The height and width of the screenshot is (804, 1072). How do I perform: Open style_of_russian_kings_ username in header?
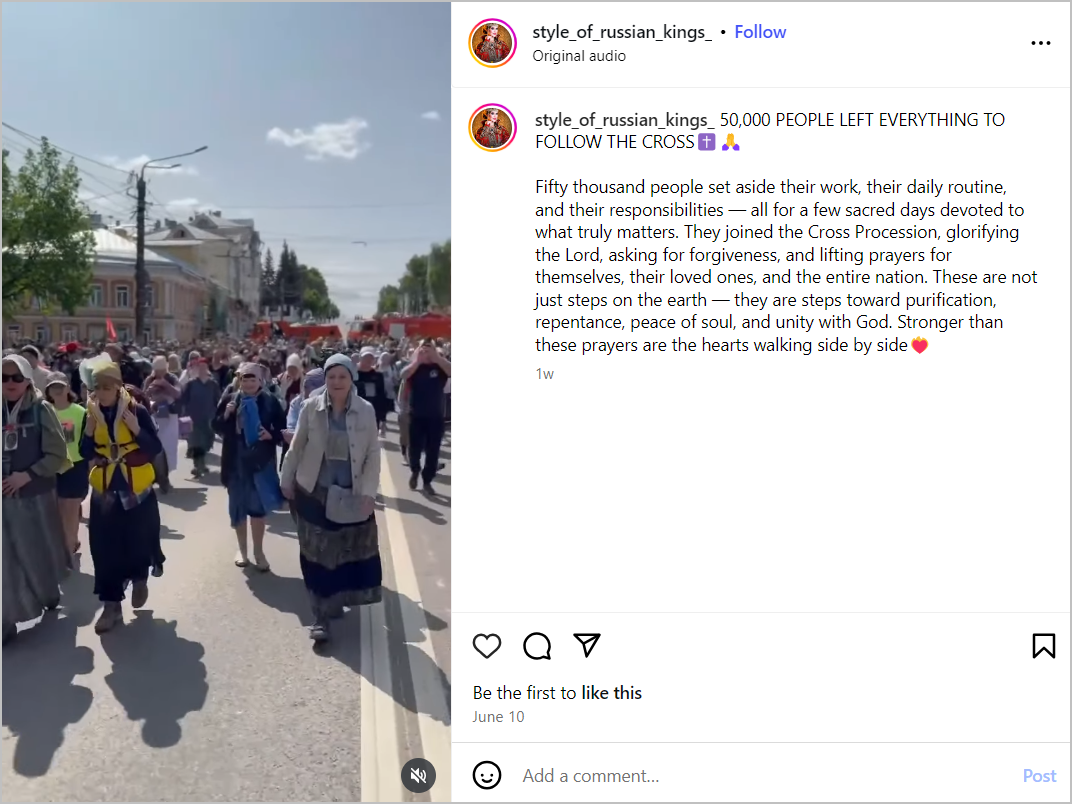click(621, 32)
